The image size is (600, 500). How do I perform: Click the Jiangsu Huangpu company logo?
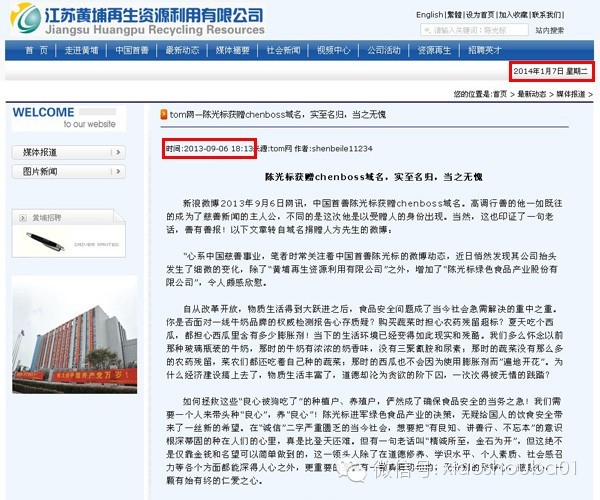(x=26, y=18)
